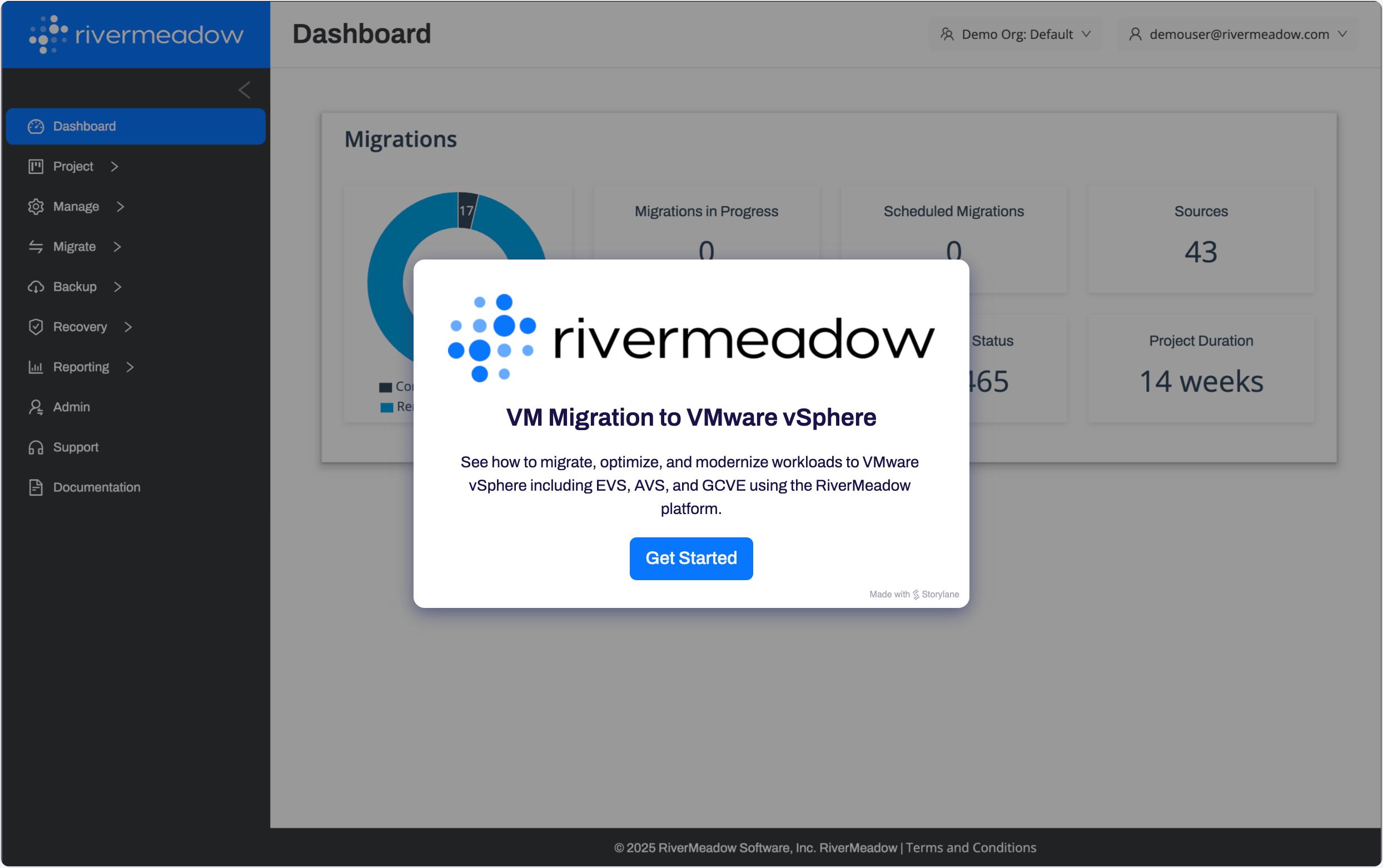Expand the Reporting submenu chevron
The width and height of the screenshot is (1383, 868).
click(x=130, y=367)
